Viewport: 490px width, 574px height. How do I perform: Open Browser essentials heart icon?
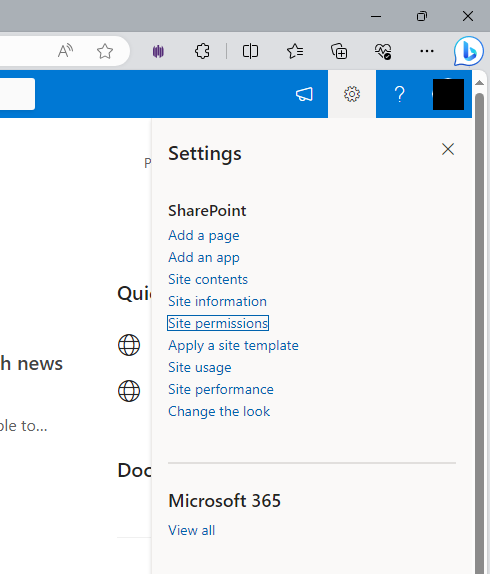click(x=383, y=51)
